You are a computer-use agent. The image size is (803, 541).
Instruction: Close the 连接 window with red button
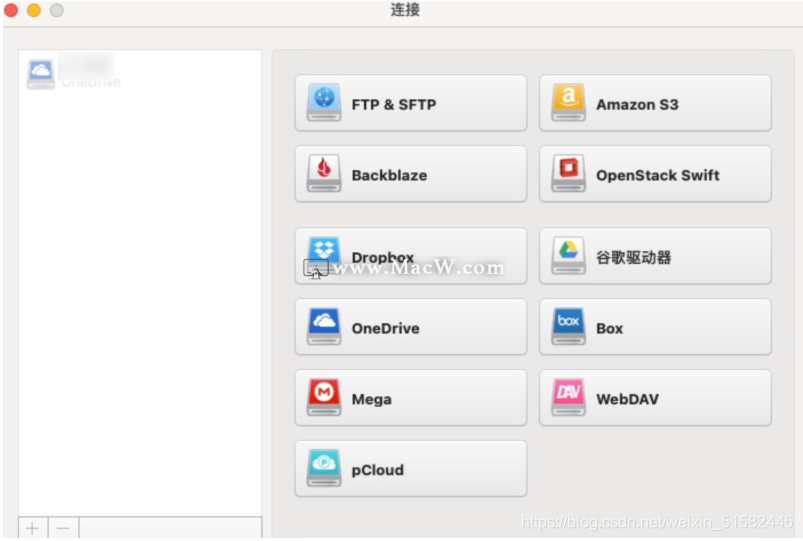(11, 10)
